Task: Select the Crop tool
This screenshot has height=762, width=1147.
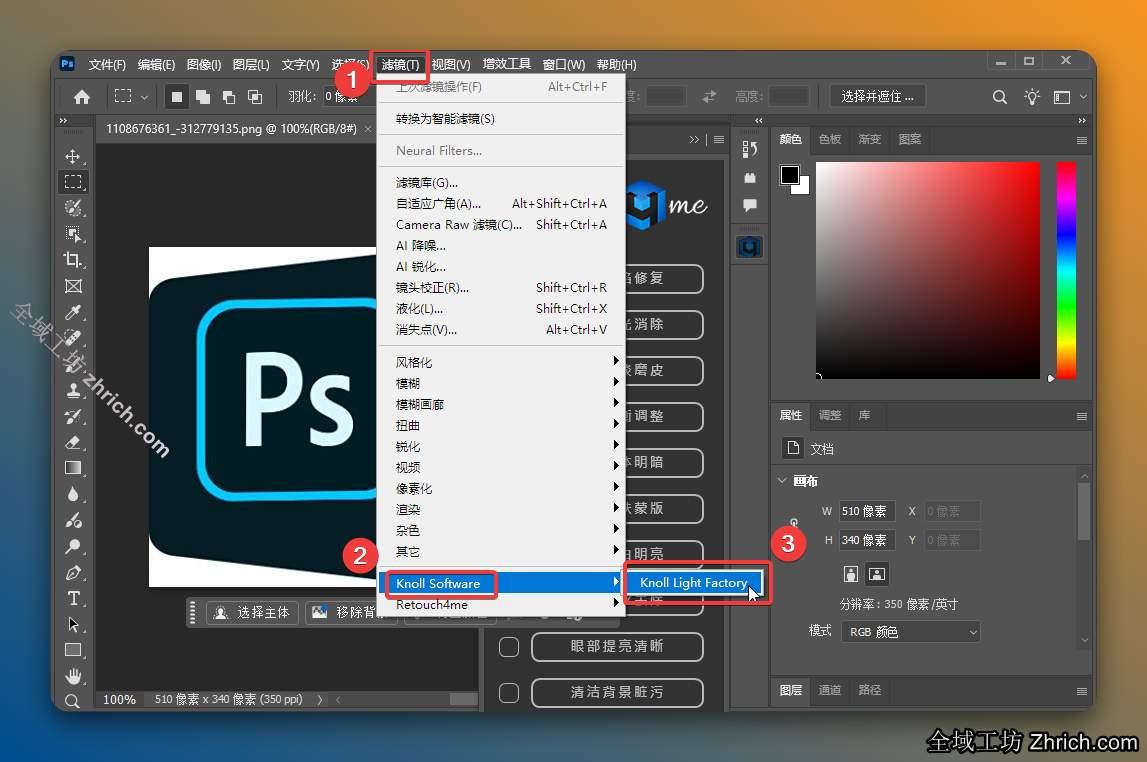Action: tap(72, 260)
